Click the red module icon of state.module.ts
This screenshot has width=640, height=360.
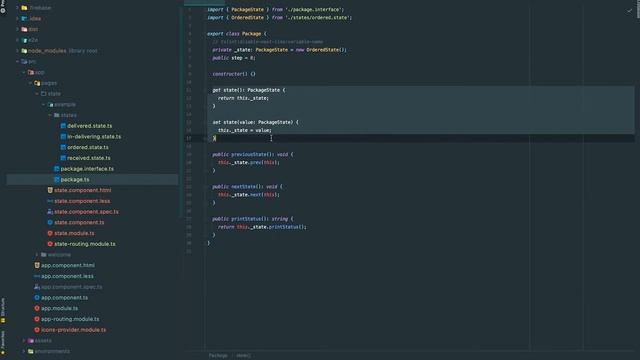pos(50,233)
